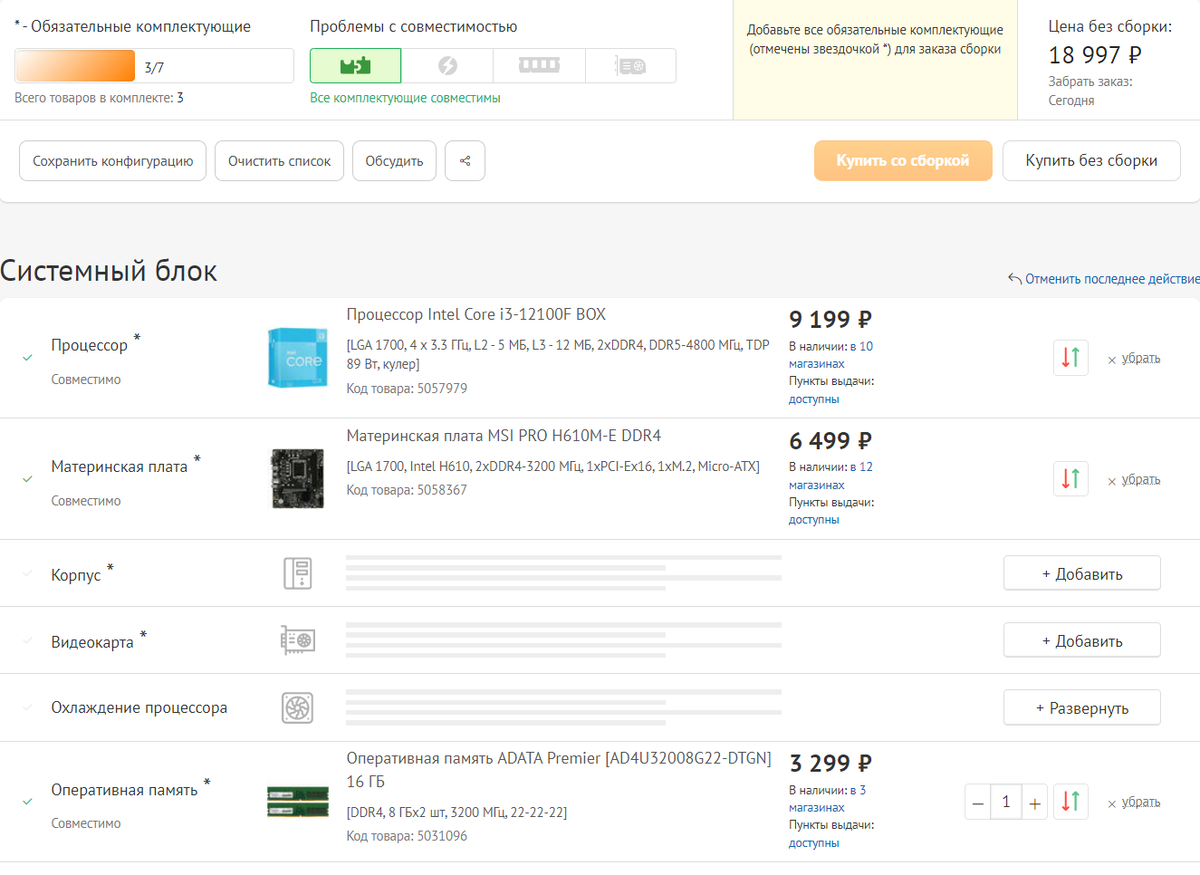Open the MSI PRO H610M-E board image

click(297, 478)
